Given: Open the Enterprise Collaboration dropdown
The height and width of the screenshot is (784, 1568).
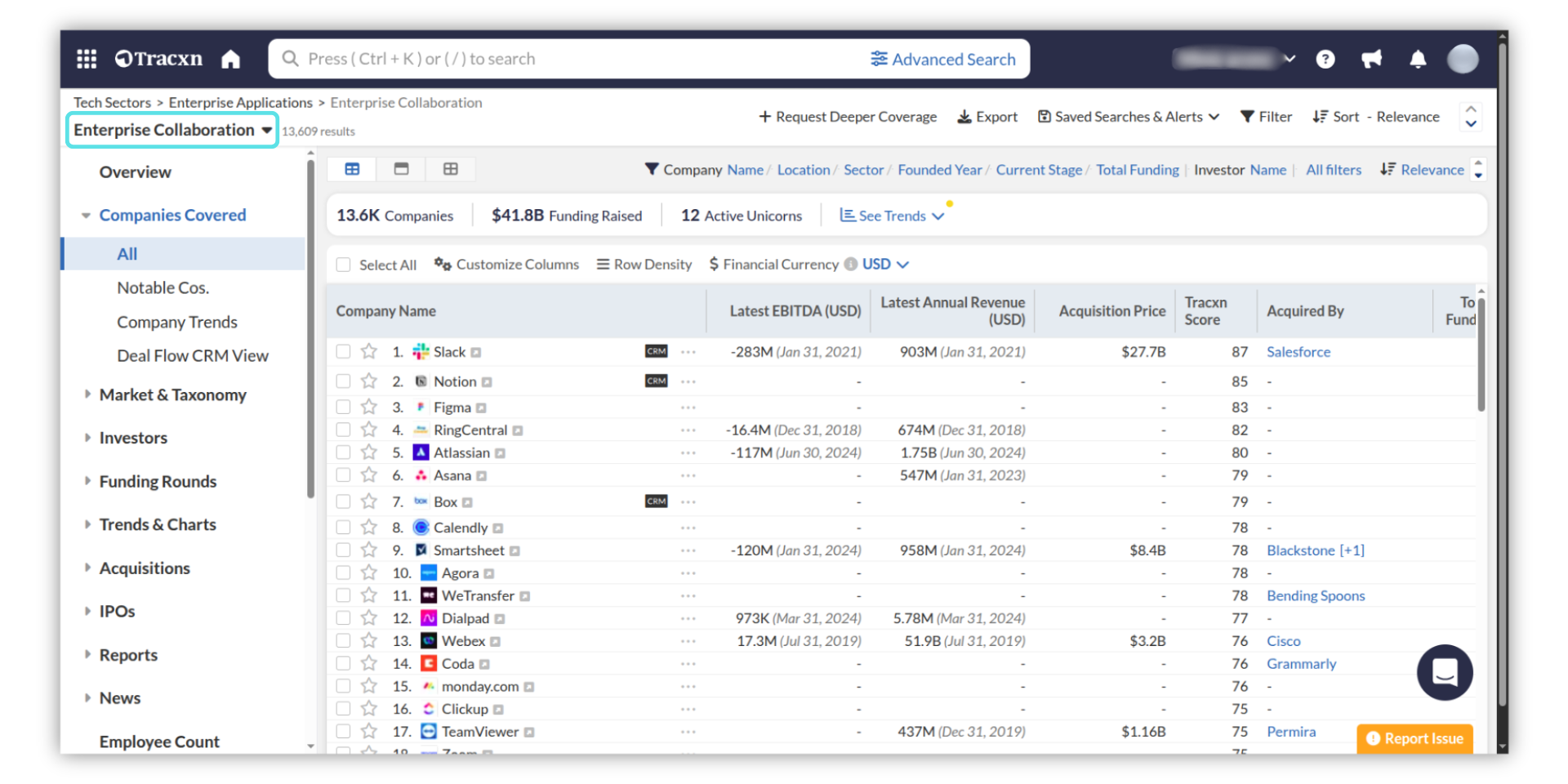Looking at the screenshot, I should [x=172, y=131].
